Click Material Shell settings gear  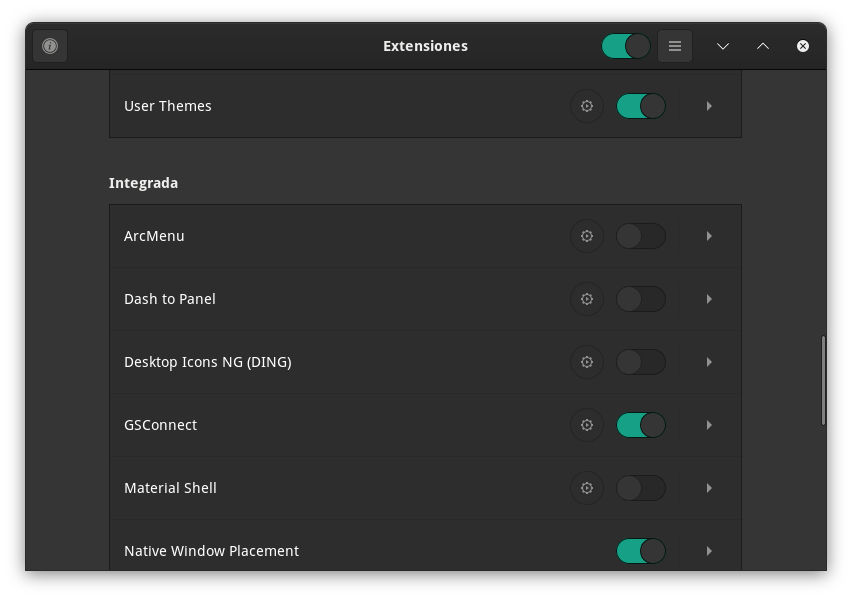click(x=587, y=488)
